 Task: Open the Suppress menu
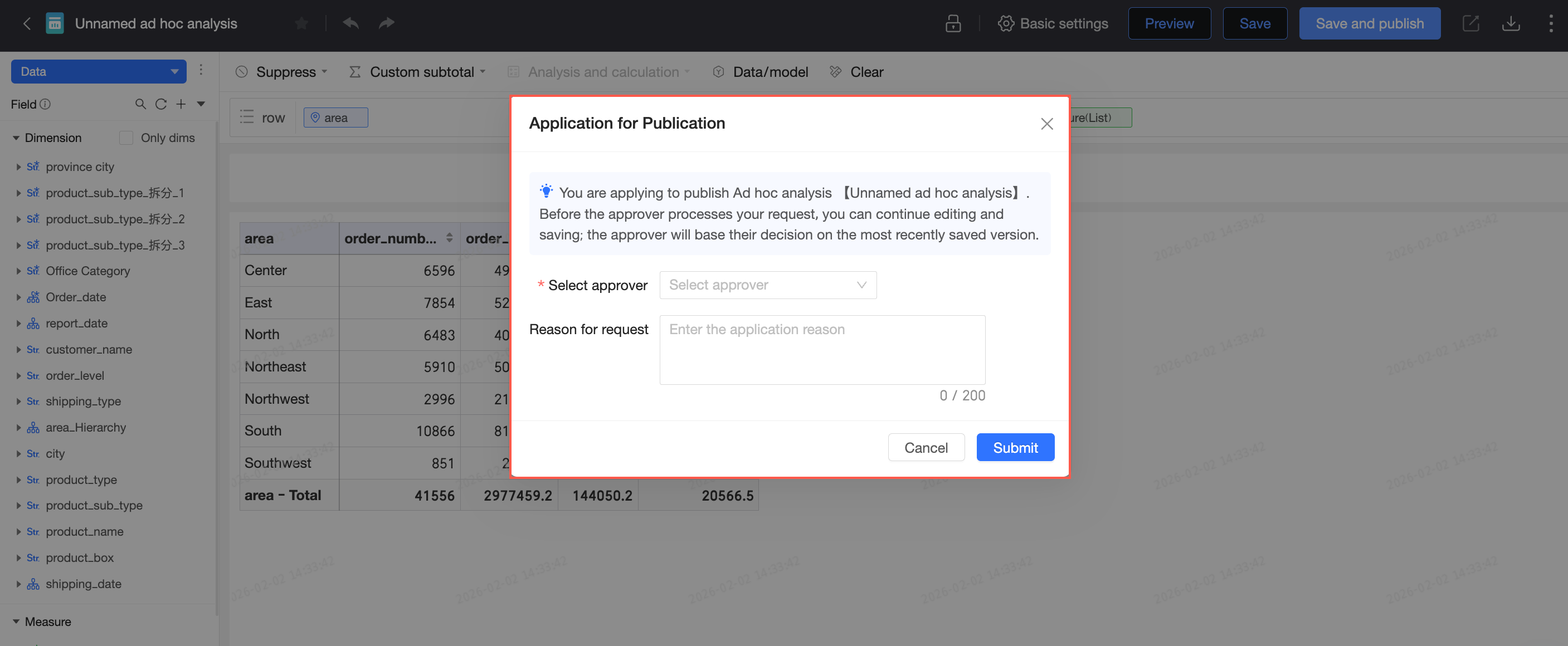282,72
